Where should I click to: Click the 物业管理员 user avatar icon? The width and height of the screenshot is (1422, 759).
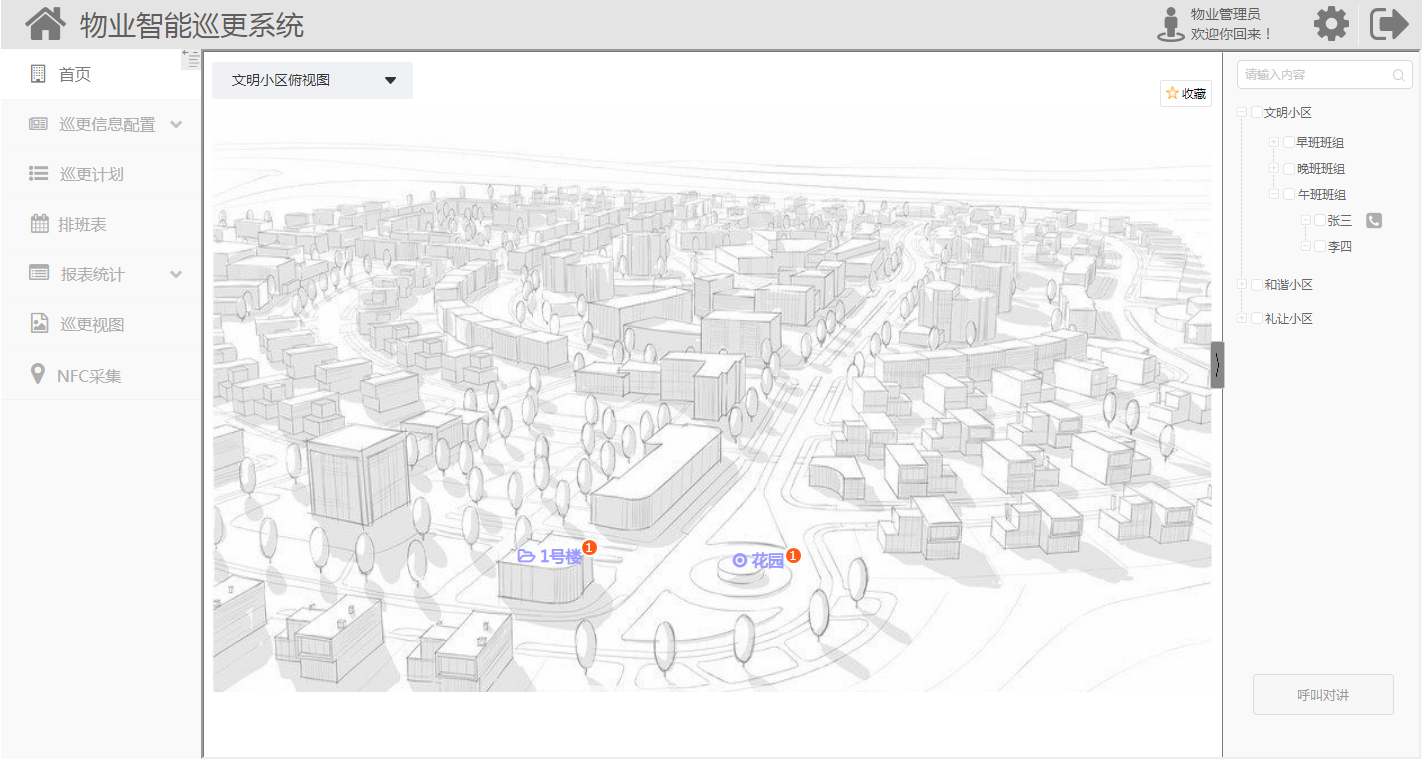(1170, 24)
